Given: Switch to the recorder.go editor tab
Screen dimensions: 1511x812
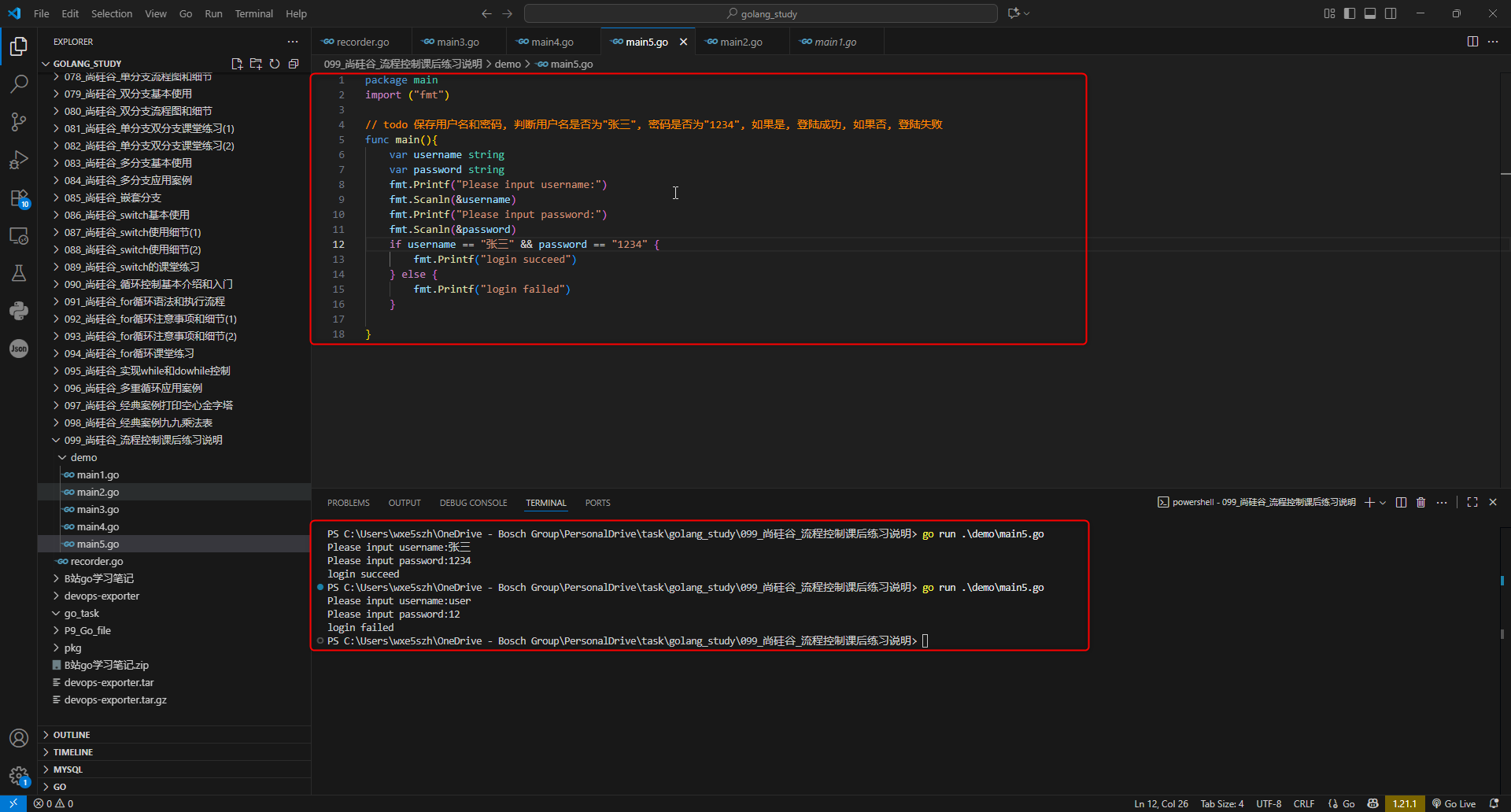Looking at the screenshot, I should (x=362, y=42).
